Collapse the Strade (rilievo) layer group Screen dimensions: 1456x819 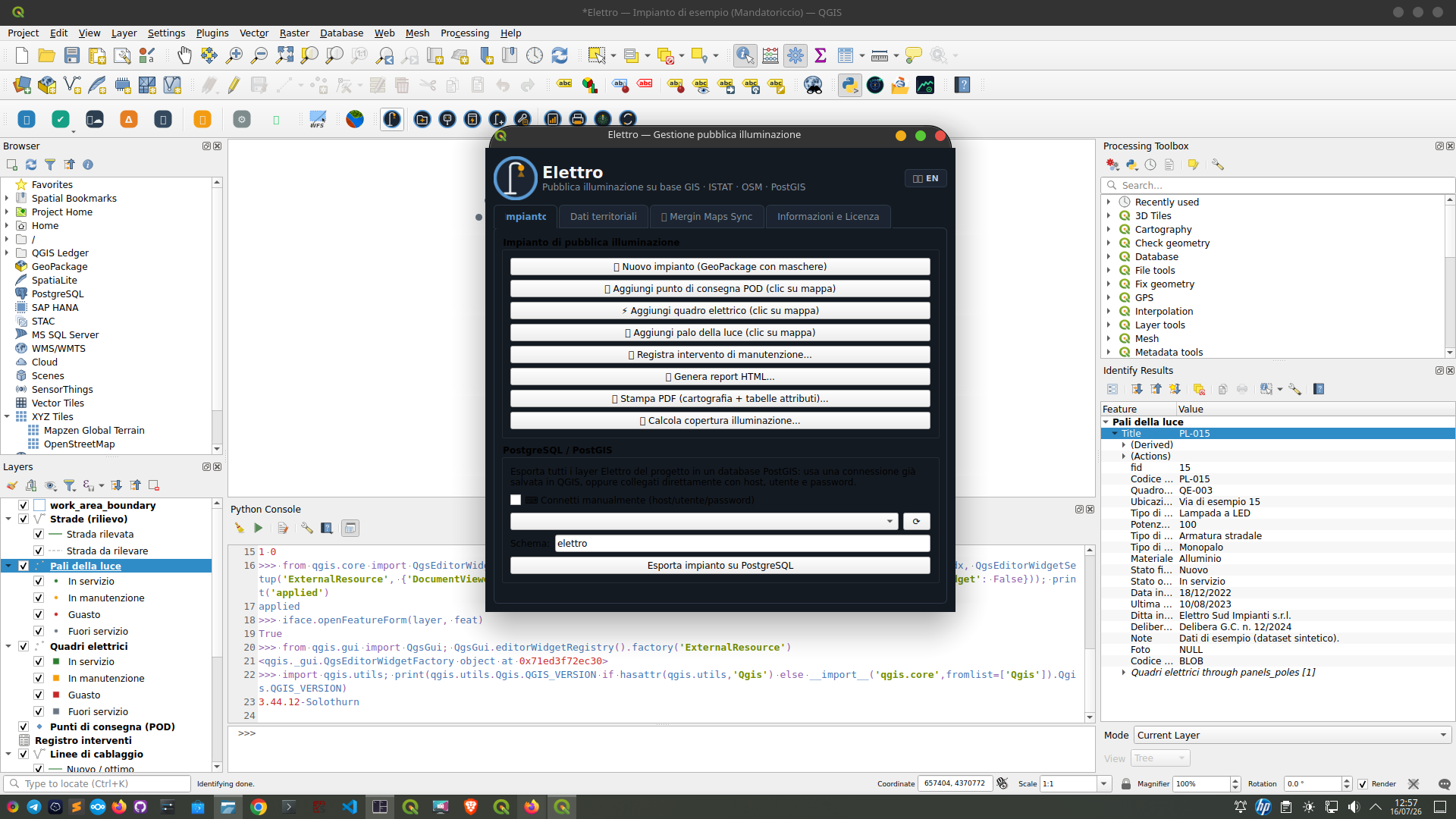click(8, 519)
